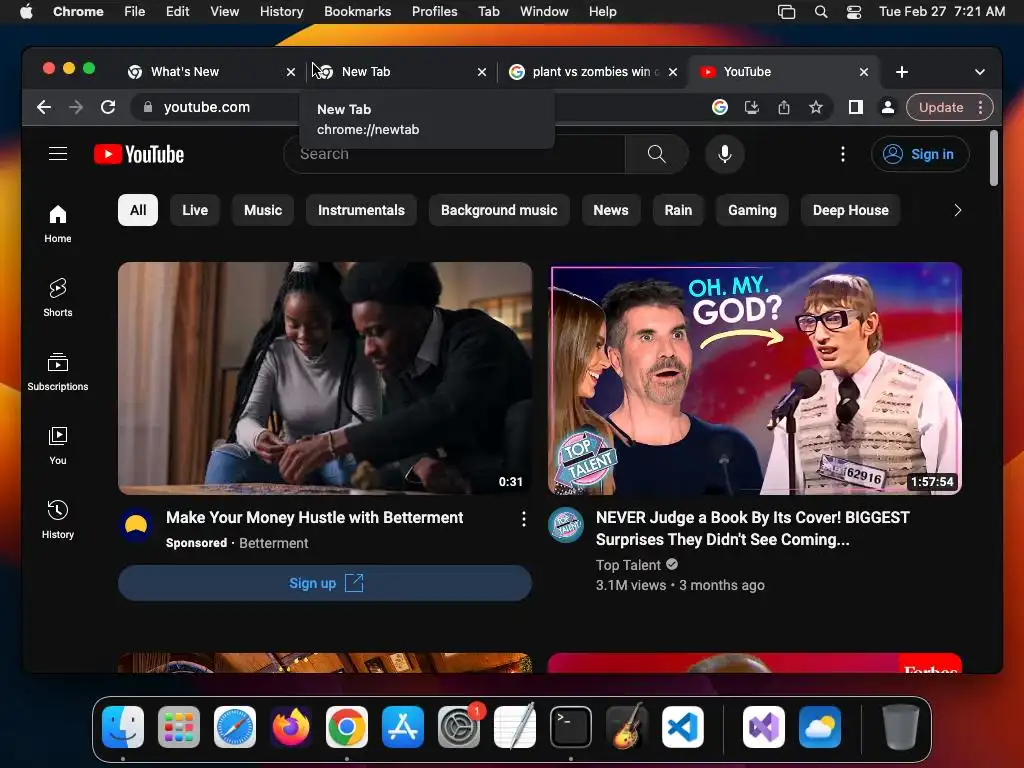Close the What's New tab
The image size is (1024, 768).
point(291,72)
